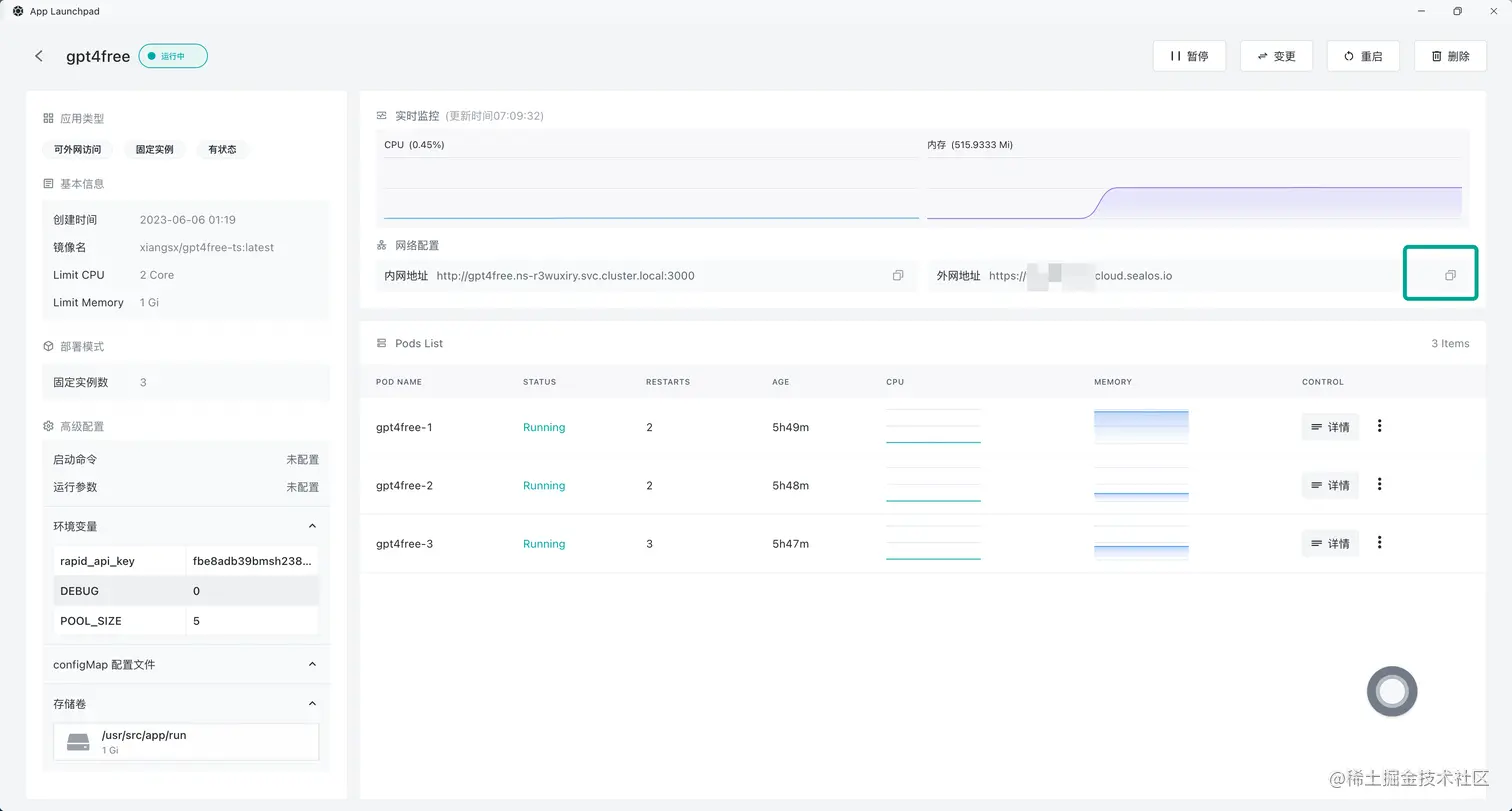This screenshot has height=811, width=1512.
Task: Click the floating circular assistant button
Action: pyautogui.click(x=1392, y=691)
